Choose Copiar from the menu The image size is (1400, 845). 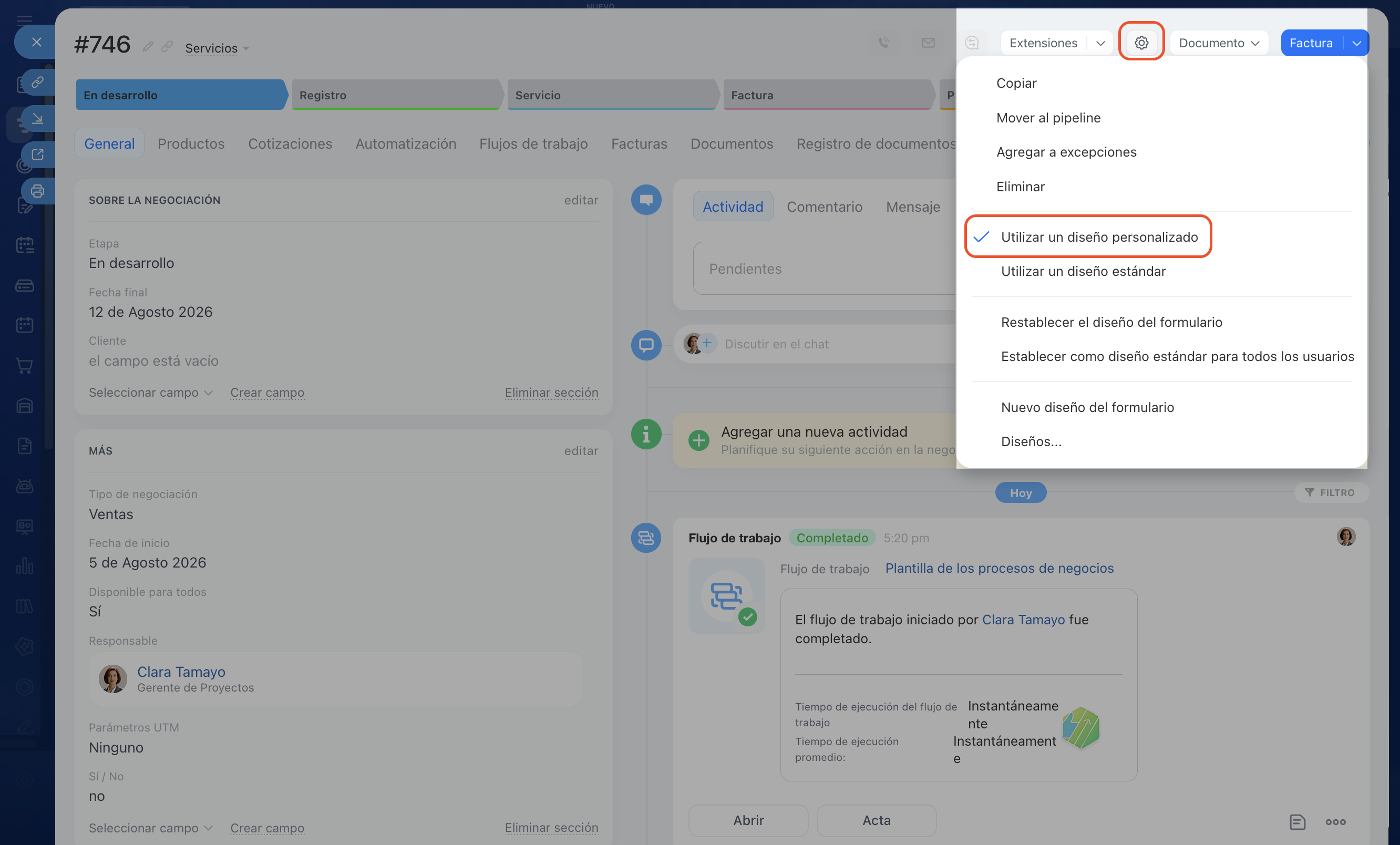1016,83
